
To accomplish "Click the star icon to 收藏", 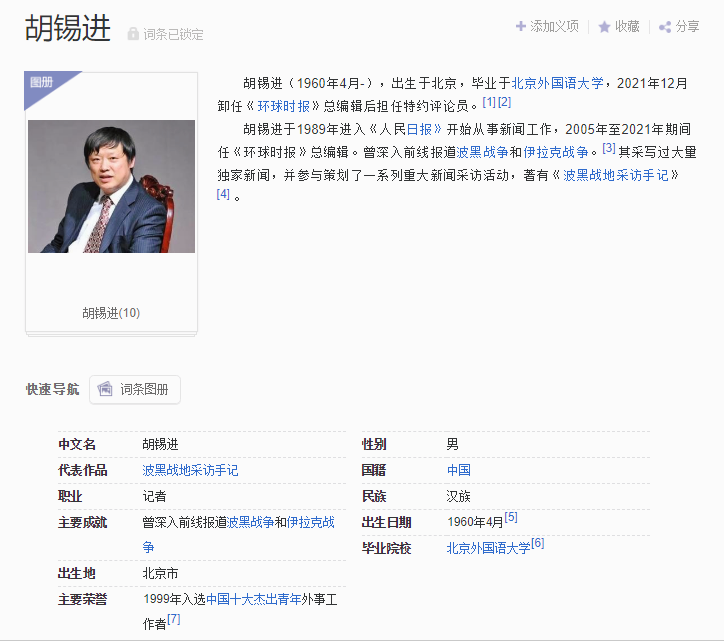I will 604,27.
